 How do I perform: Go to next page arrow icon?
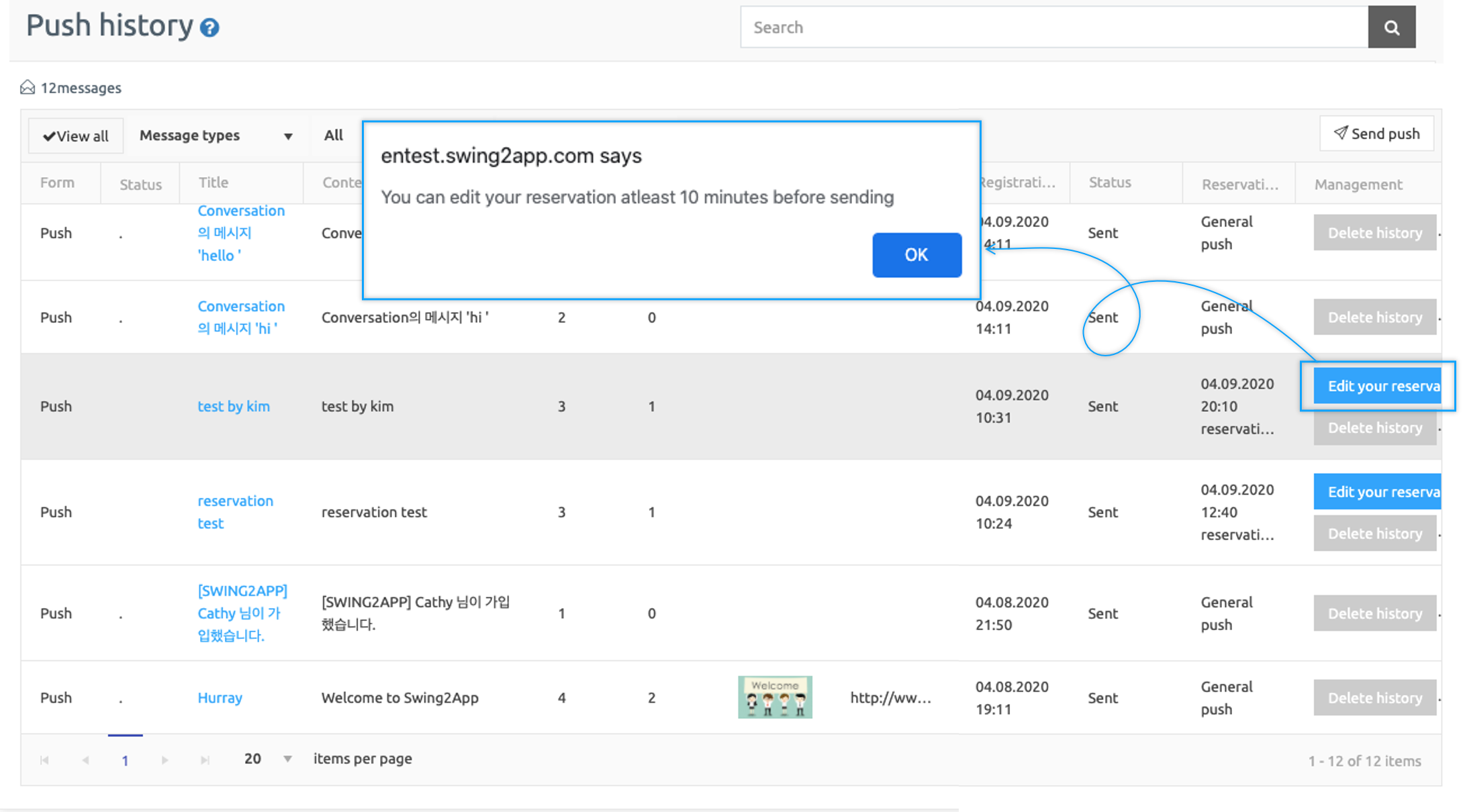164,760
